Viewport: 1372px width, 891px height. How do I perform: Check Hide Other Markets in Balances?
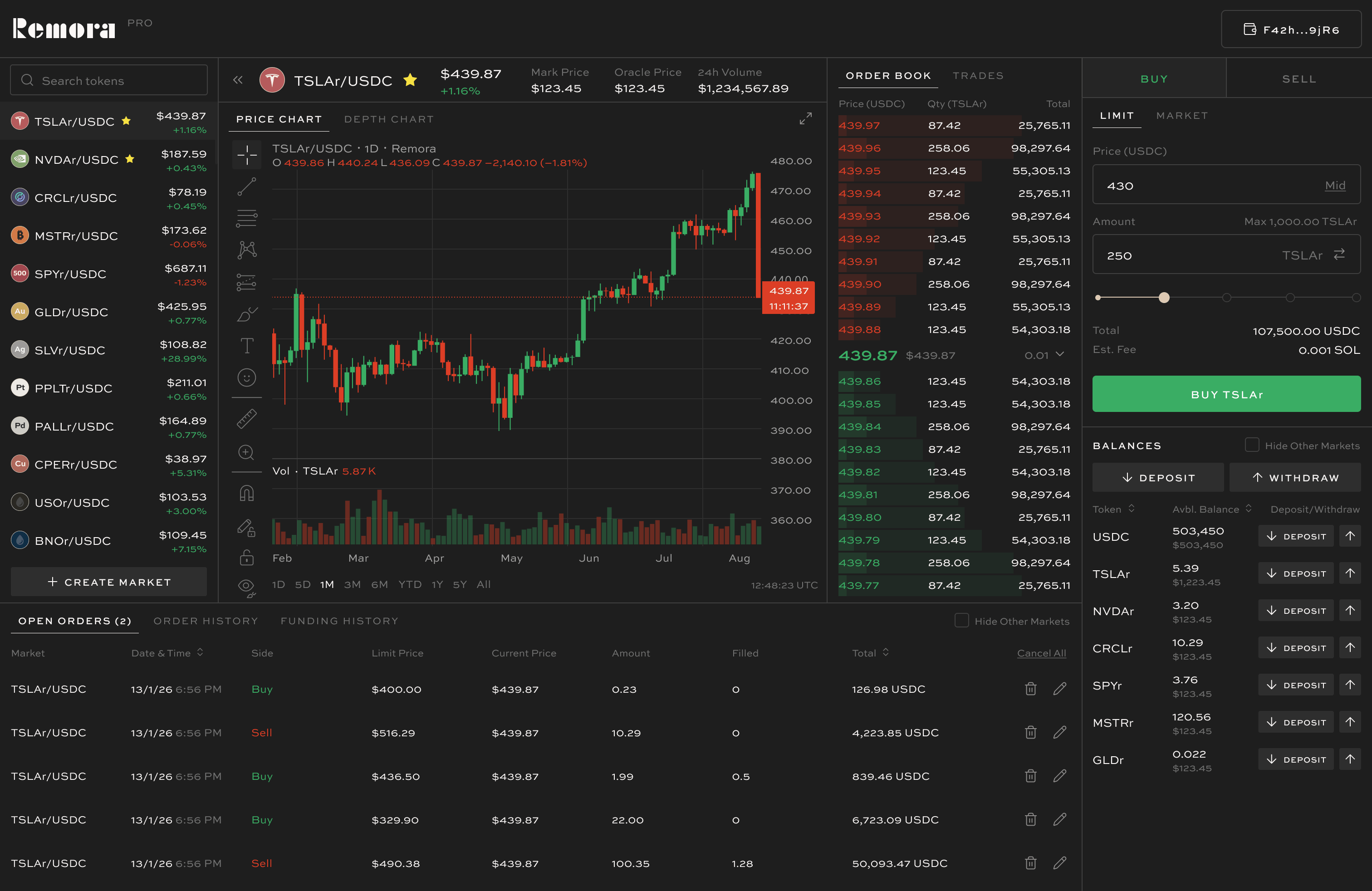click(1251, 445)
